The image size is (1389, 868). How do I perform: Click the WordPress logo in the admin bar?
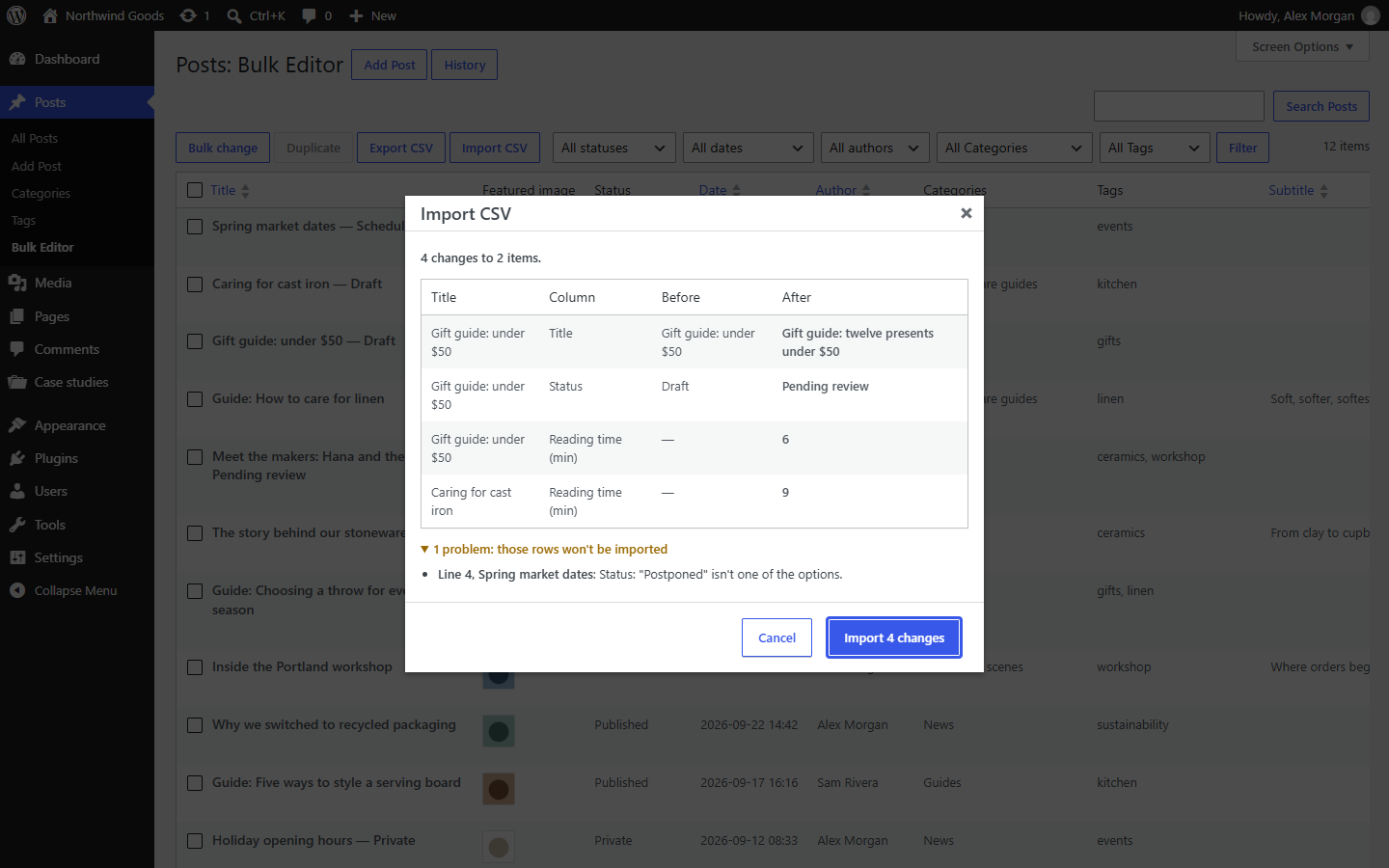click(x=16, y=15)
